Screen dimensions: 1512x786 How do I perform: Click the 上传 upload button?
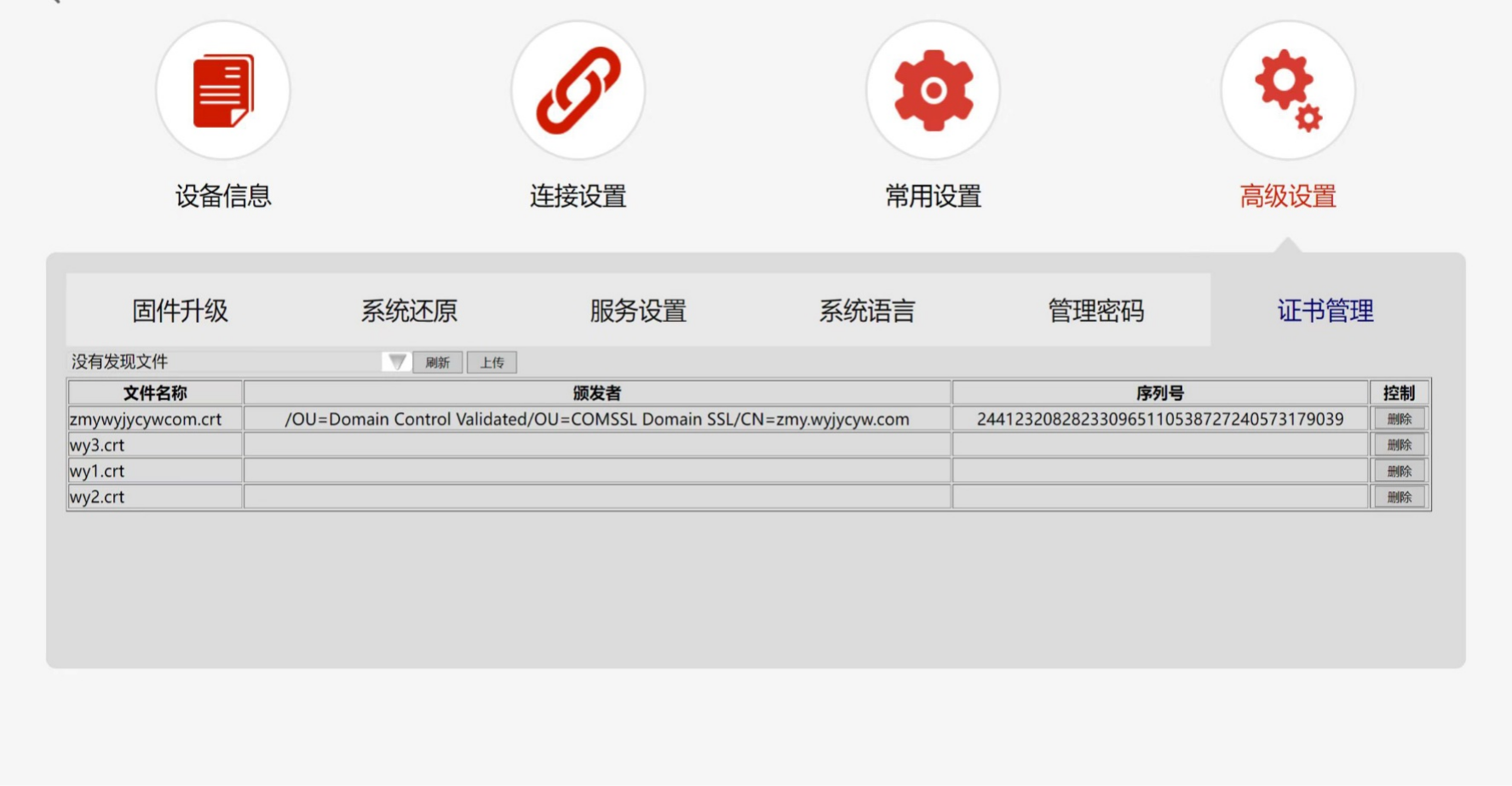pos(492,363)
